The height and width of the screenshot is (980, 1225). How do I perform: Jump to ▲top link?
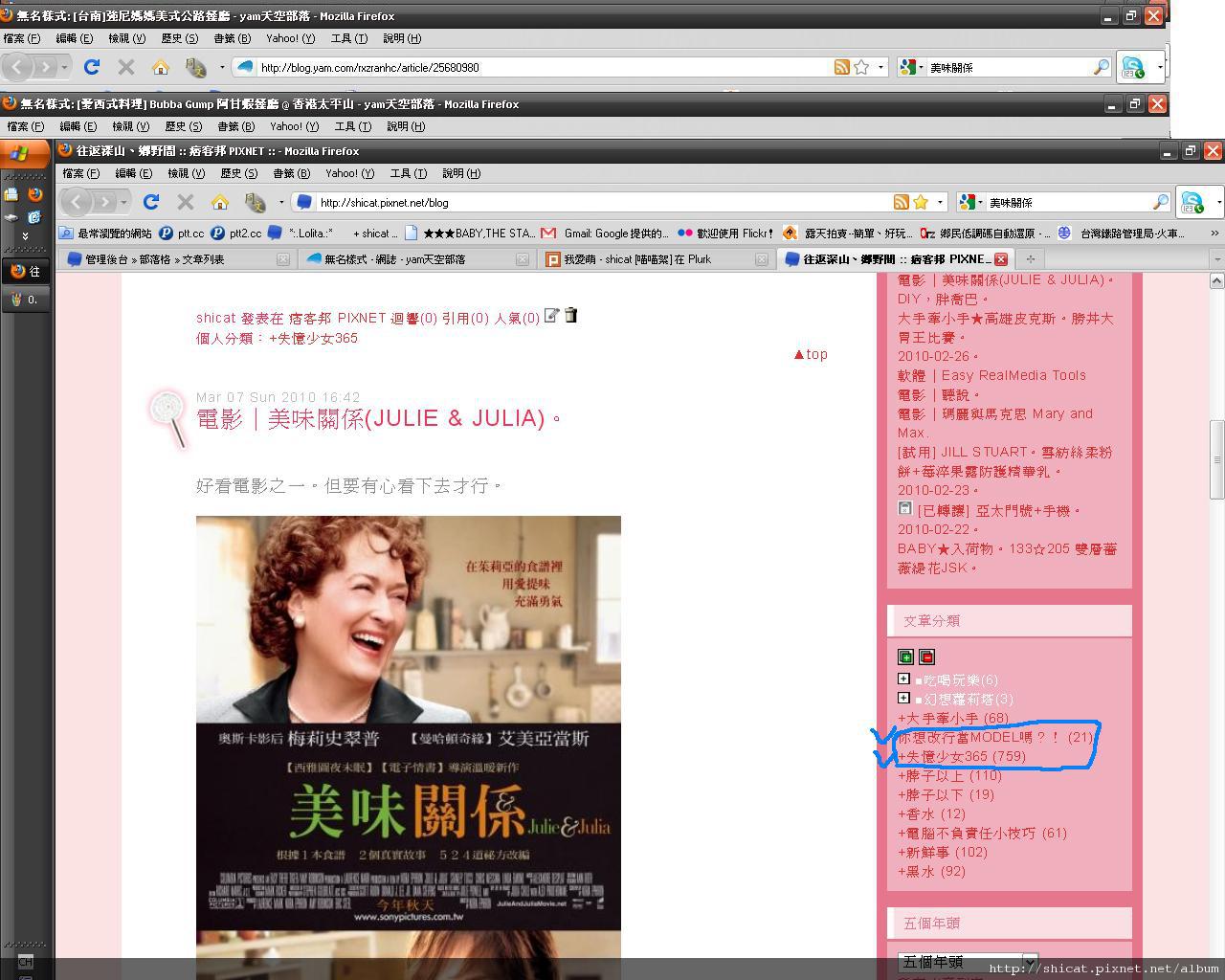point(810,354)
